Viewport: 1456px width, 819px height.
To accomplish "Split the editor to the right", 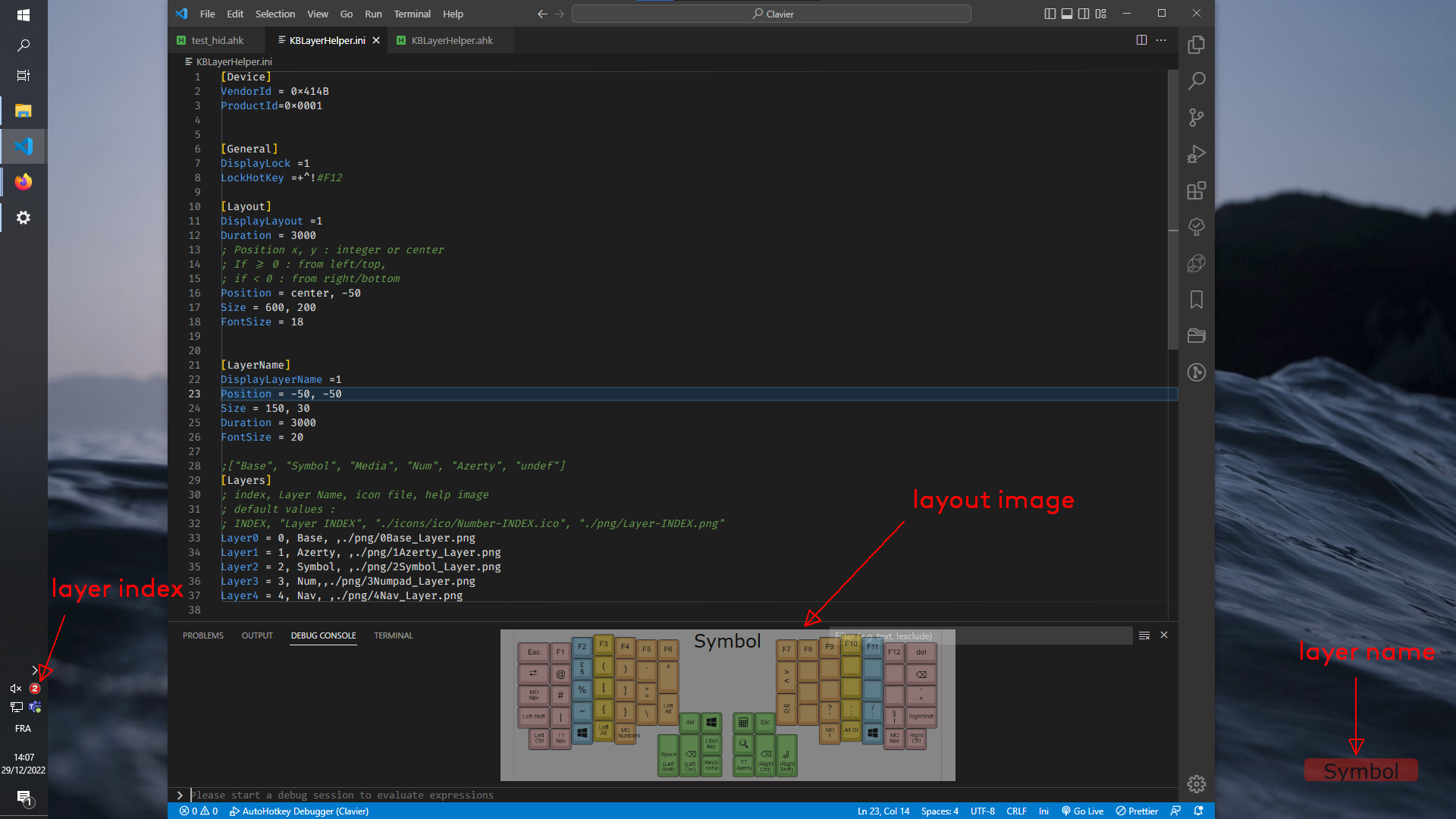I will click(1141, 40).
